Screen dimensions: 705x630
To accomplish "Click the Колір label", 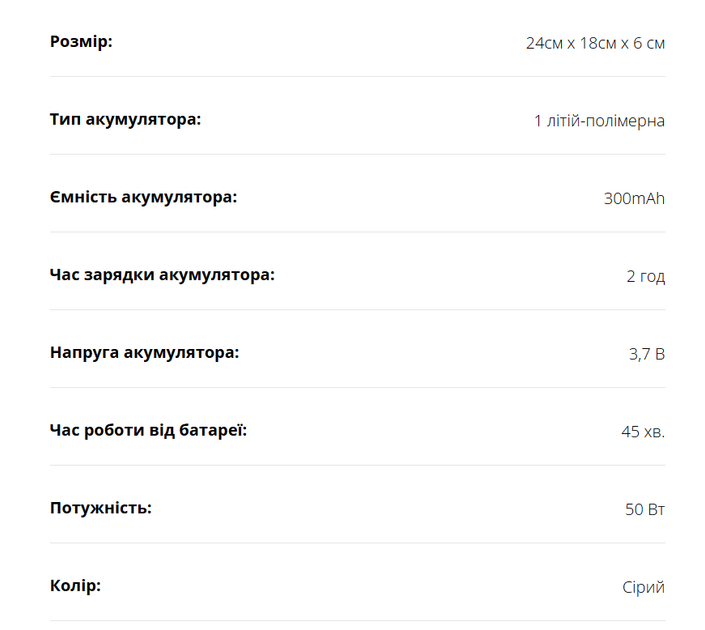I will pyautogui.click(x=76, y=586).
